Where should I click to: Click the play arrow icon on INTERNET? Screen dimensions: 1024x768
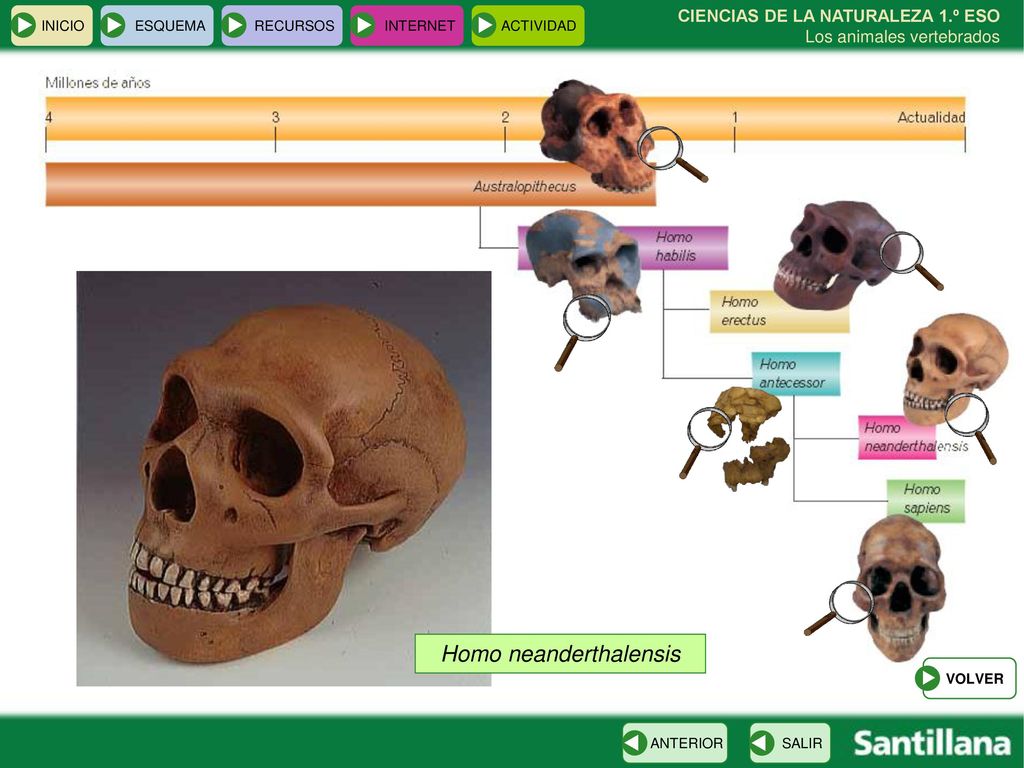363,25
